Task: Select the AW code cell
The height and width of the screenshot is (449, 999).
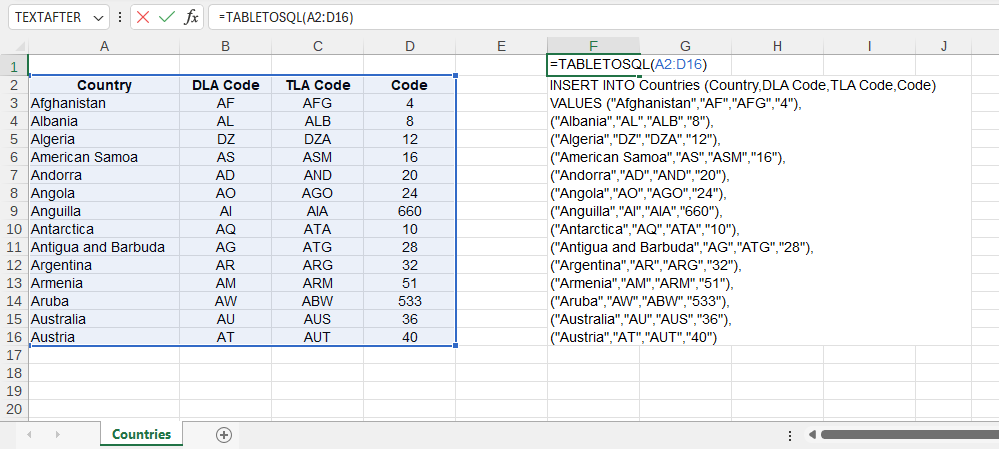Action: pos(226,301)
